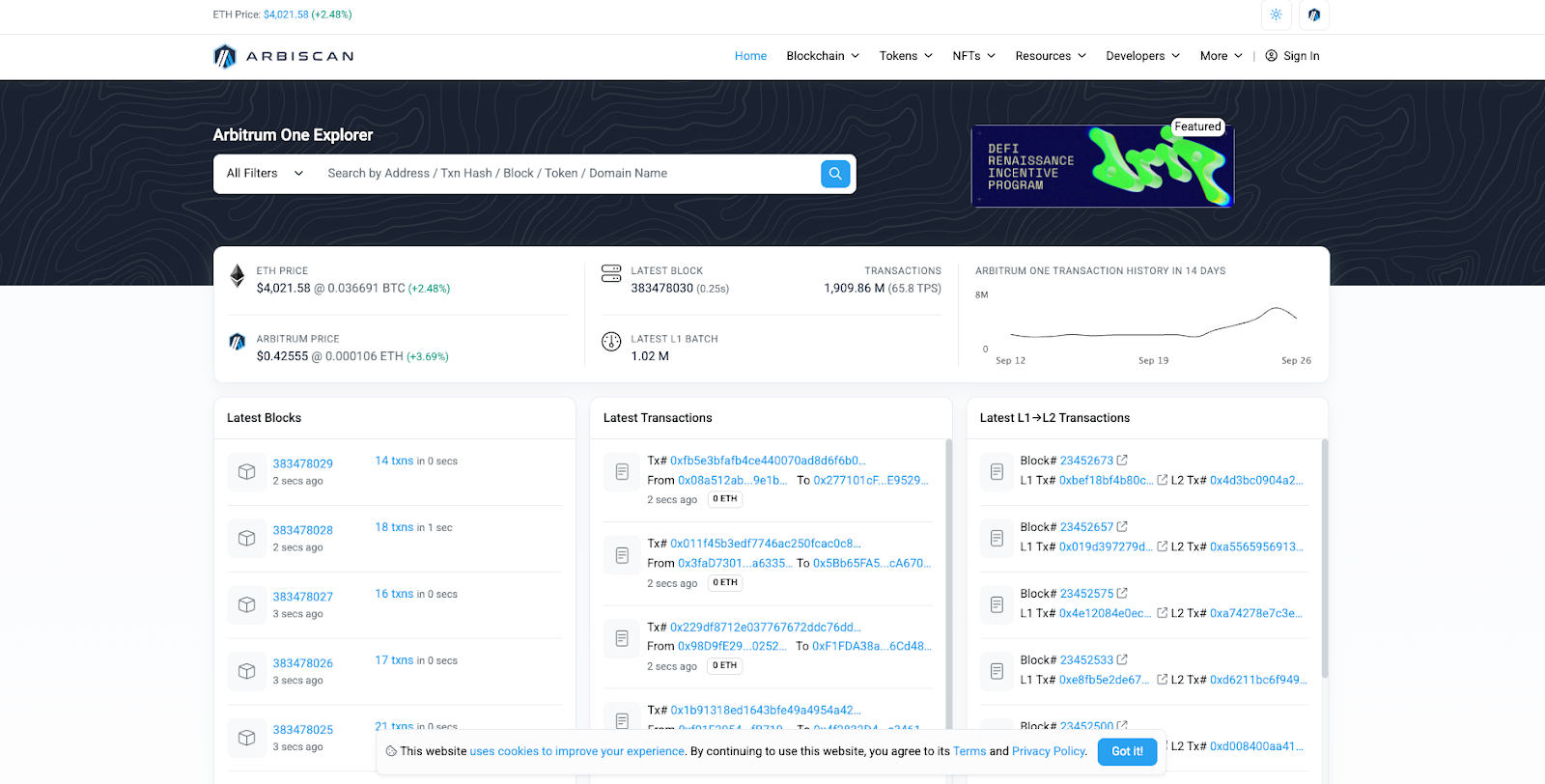Click the Ethereum diamond icon by ETH Price
The height and width of the screenshot is (784, 1545).
coord(238,276)
